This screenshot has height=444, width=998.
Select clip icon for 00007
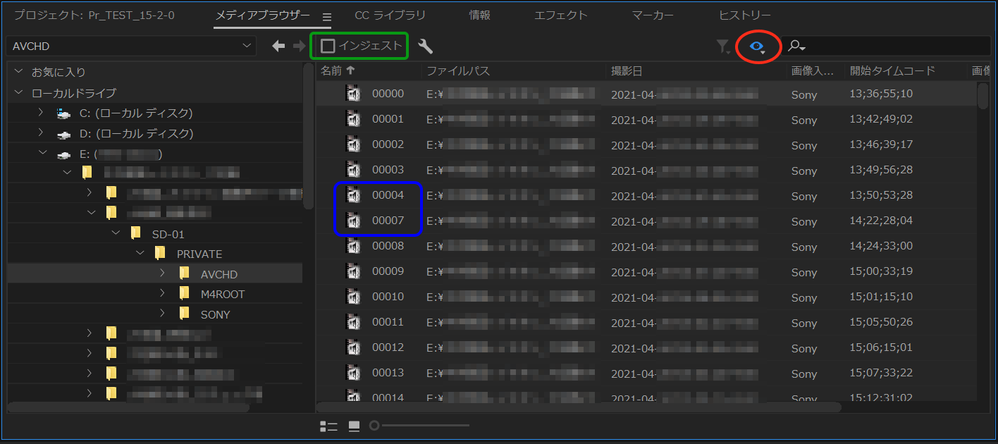[353, 221]
